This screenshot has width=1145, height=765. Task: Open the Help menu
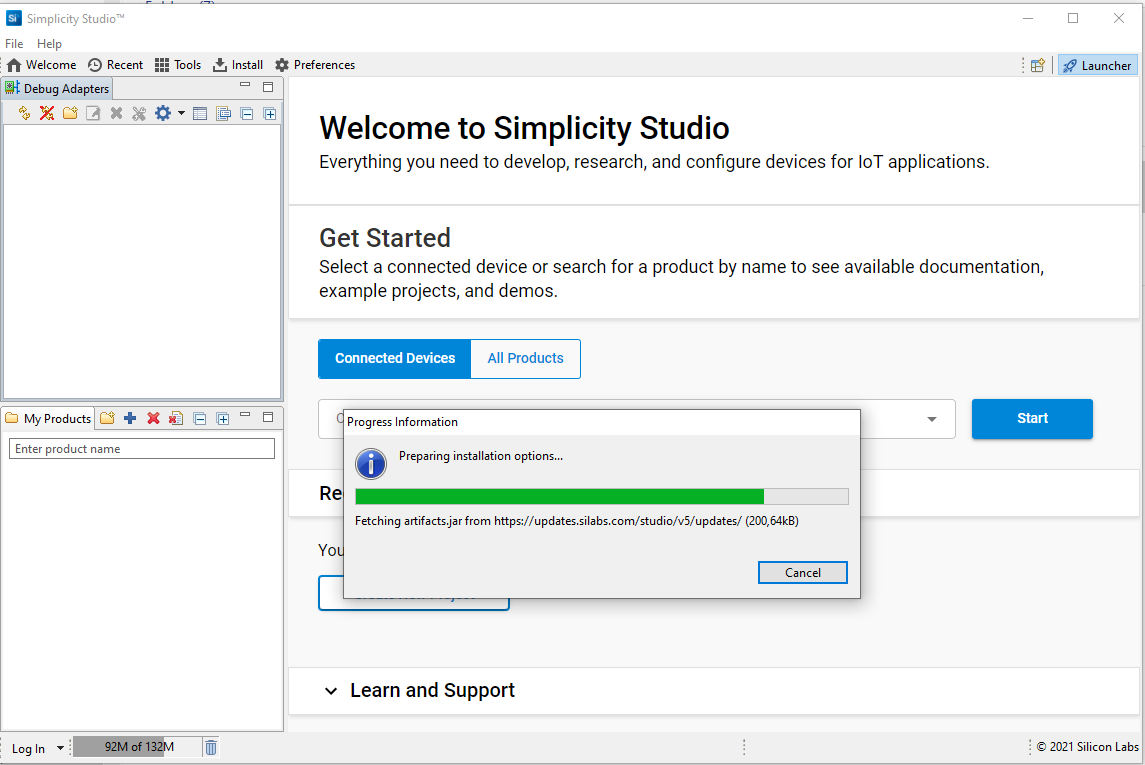click(x=49, y=44)
